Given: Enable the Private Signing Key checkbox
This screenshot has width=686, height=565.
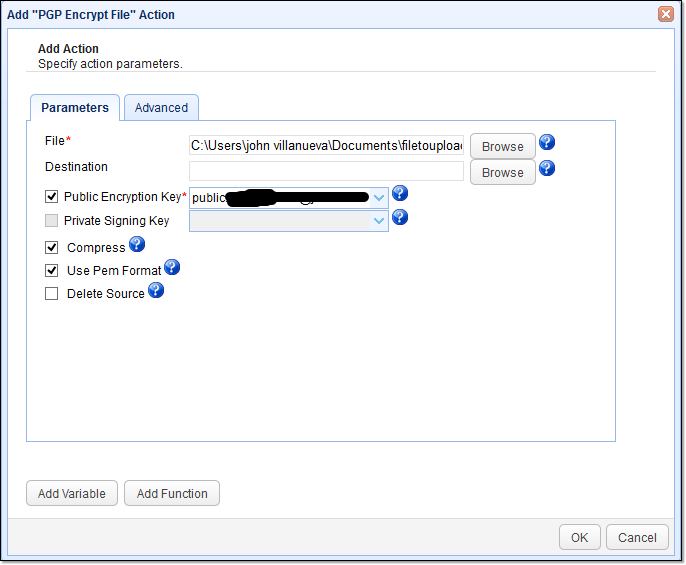Looking at the screenshot, I should pyautogui.click(x=52, y=221).
